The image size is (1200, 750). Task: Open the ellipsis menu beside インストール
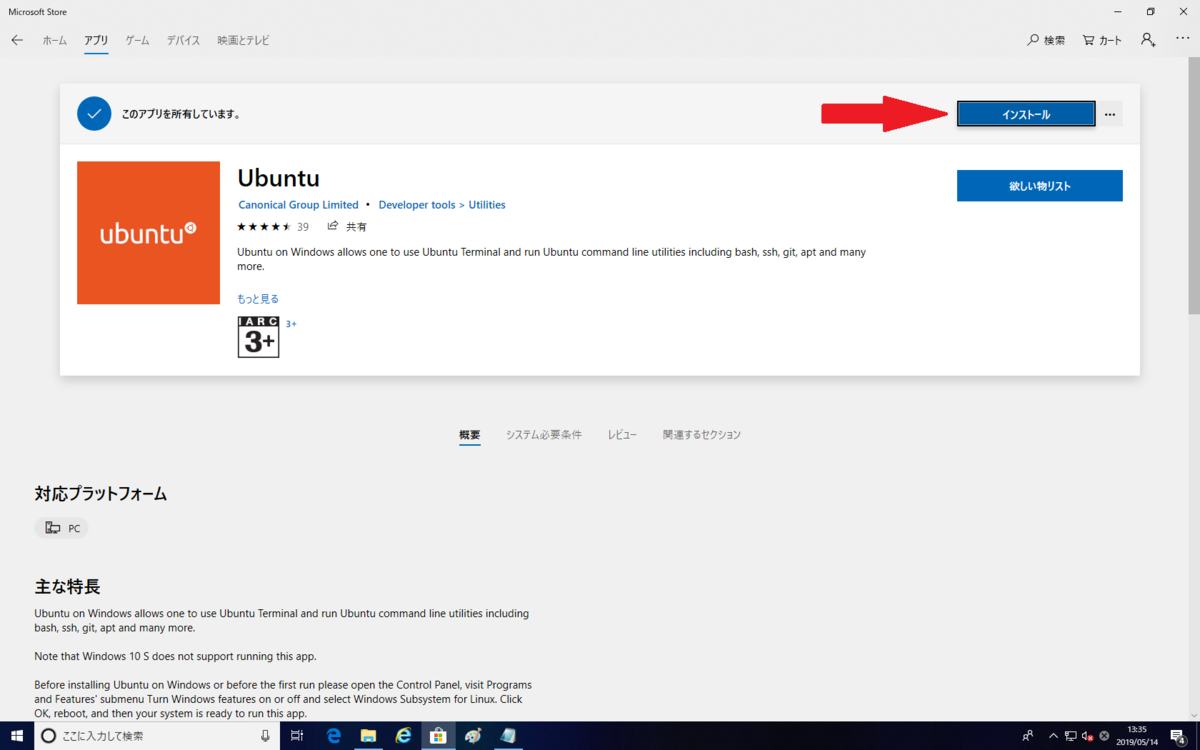point(1110,114)
